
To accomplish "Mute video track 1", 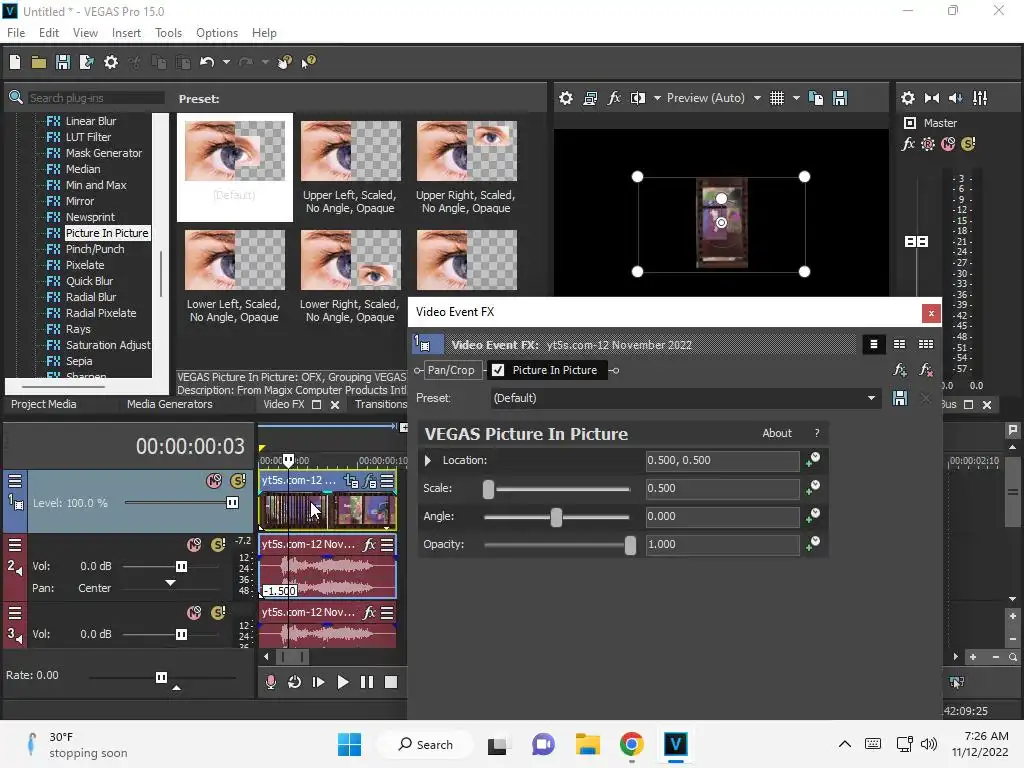I will click(x=214, y=481).
